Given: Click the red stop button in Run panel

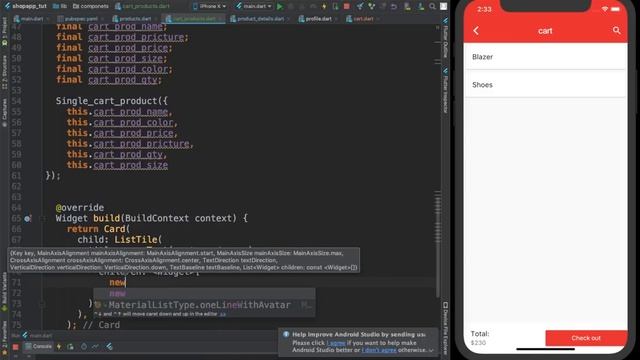Looking at the screenshot, I should click(x=16, y=347).
